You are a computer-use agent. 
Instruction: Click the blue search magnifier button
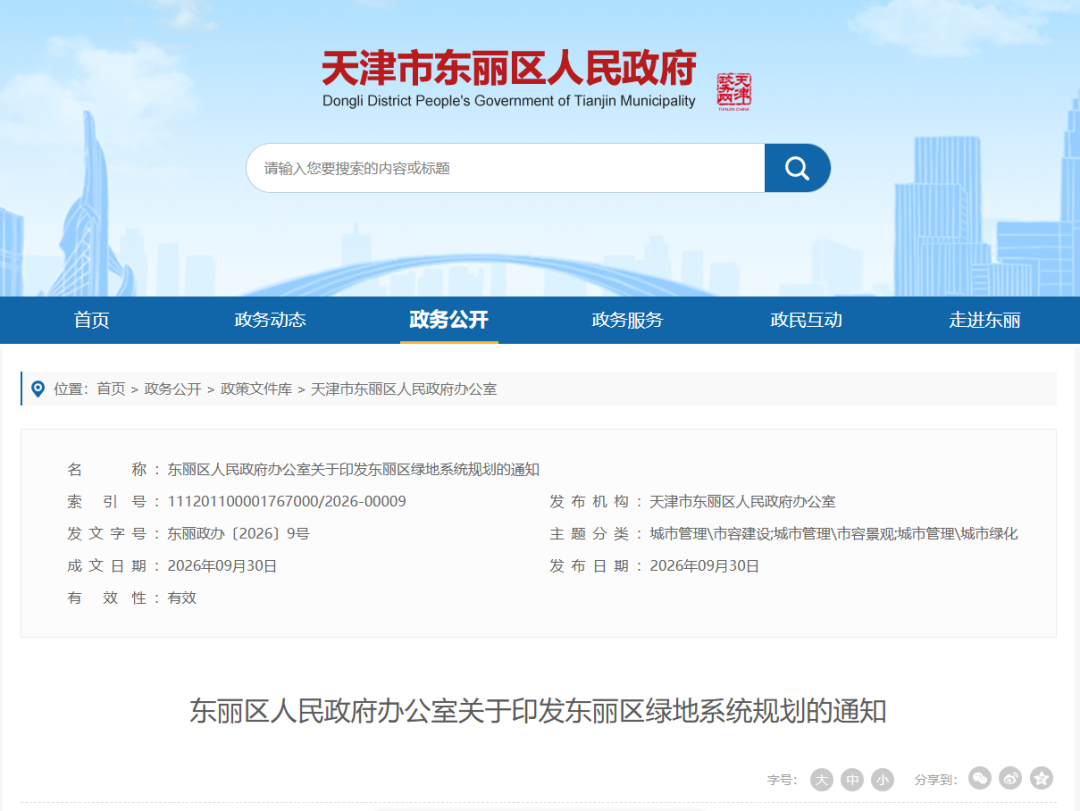pyautogui.click(x=797, y=168)
